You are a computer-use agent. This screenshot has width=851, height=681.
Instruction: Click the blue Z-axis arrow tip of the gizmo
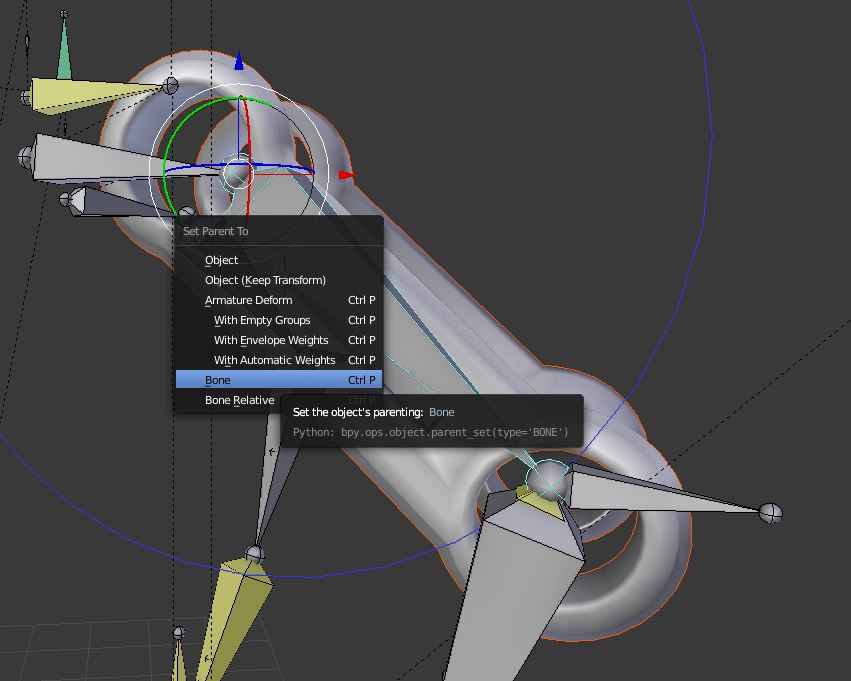coord(239,63)
